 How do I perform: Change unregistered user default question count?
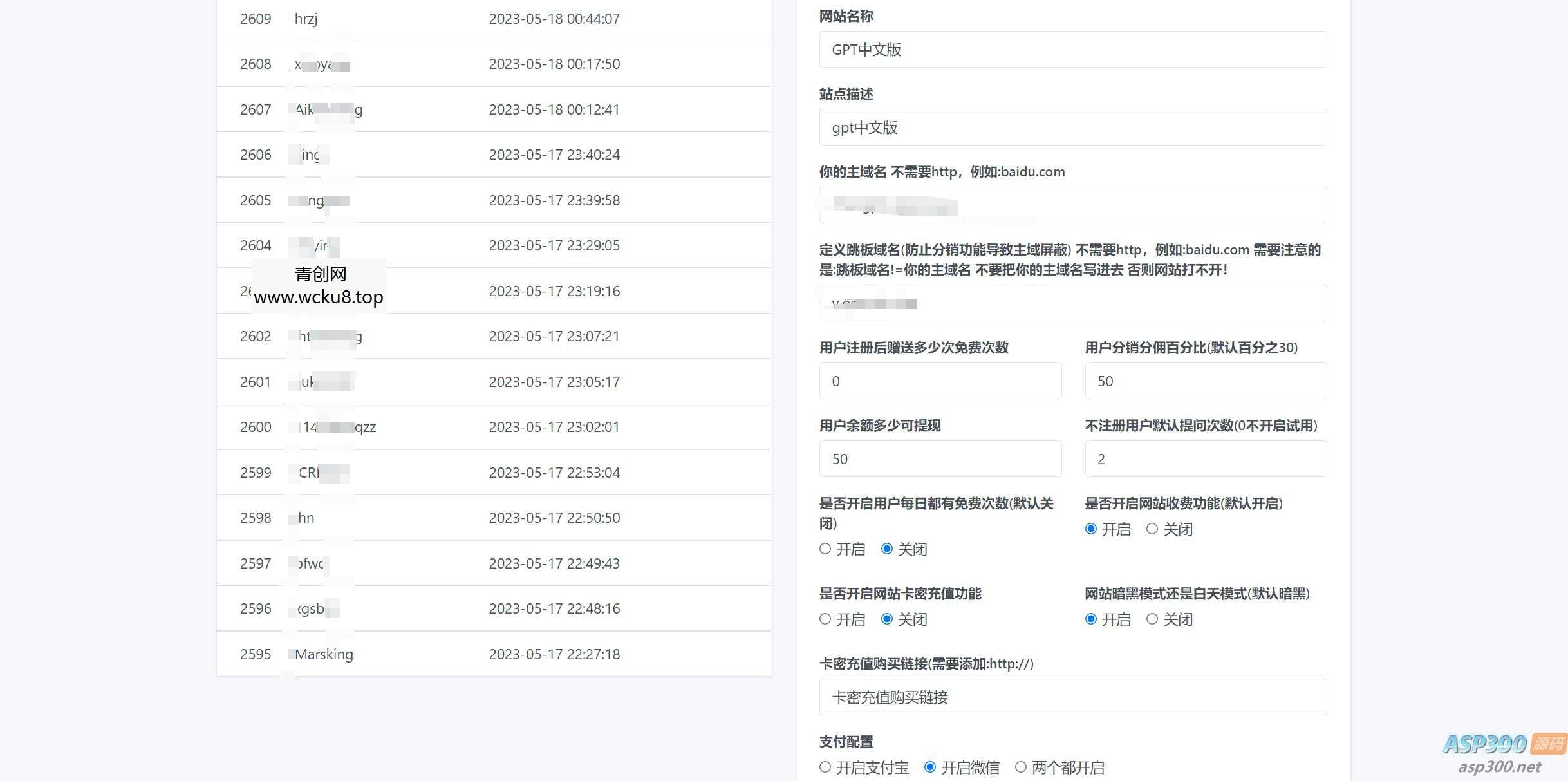click(x=1205, y=458)
